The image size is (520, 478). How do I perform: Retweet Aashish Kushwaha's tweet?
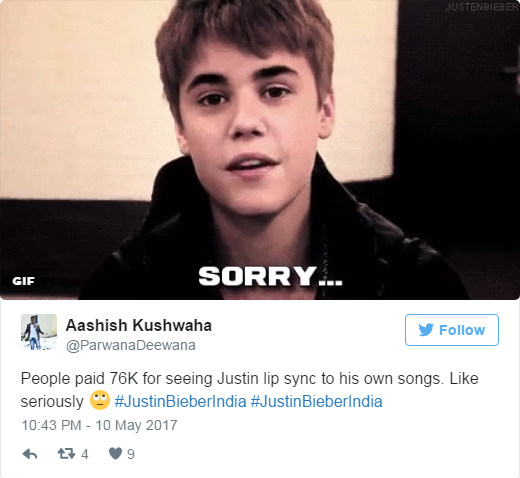pyautogui.click(x=66, y=454)
